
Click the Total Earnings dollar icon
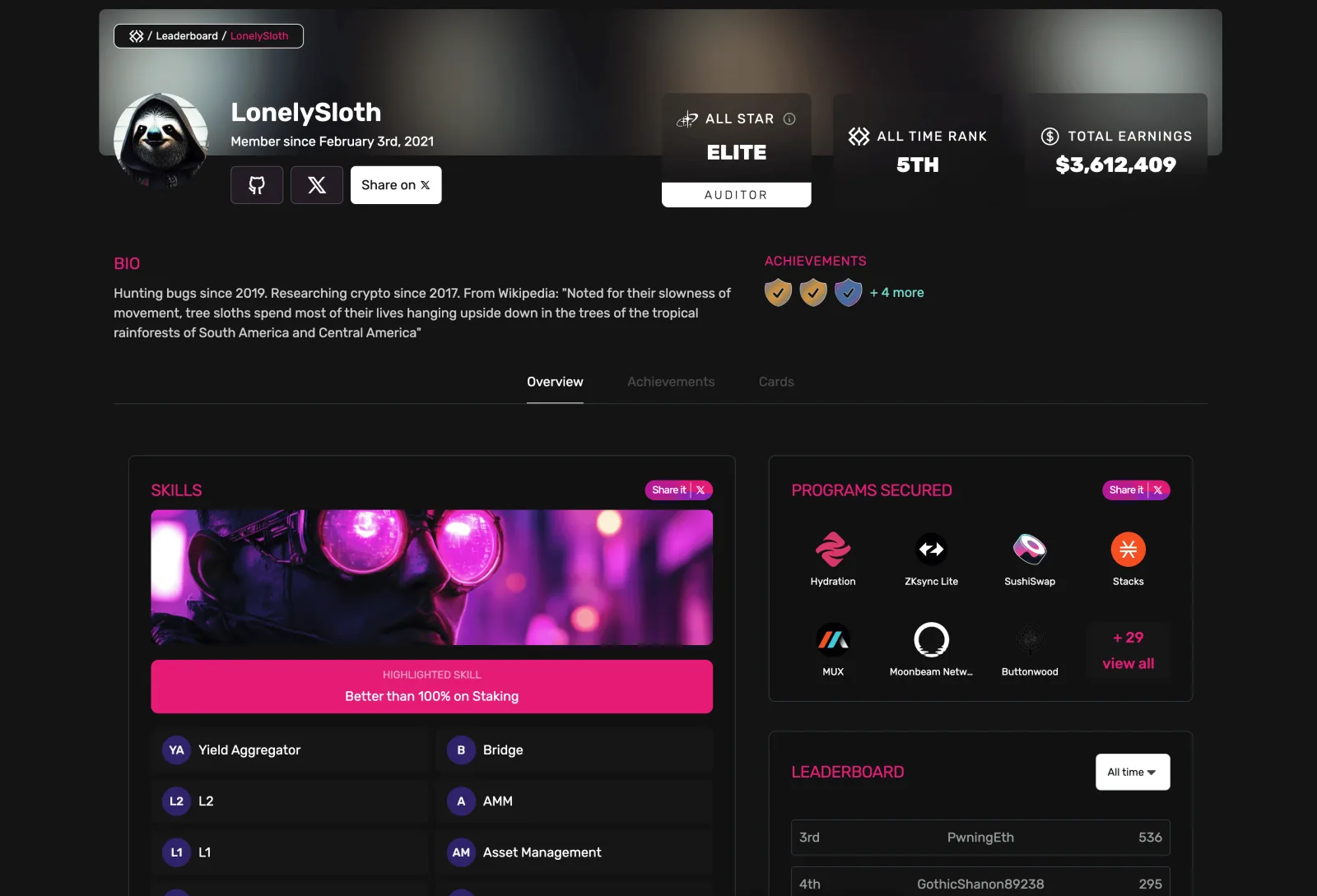click(1049, 137)
